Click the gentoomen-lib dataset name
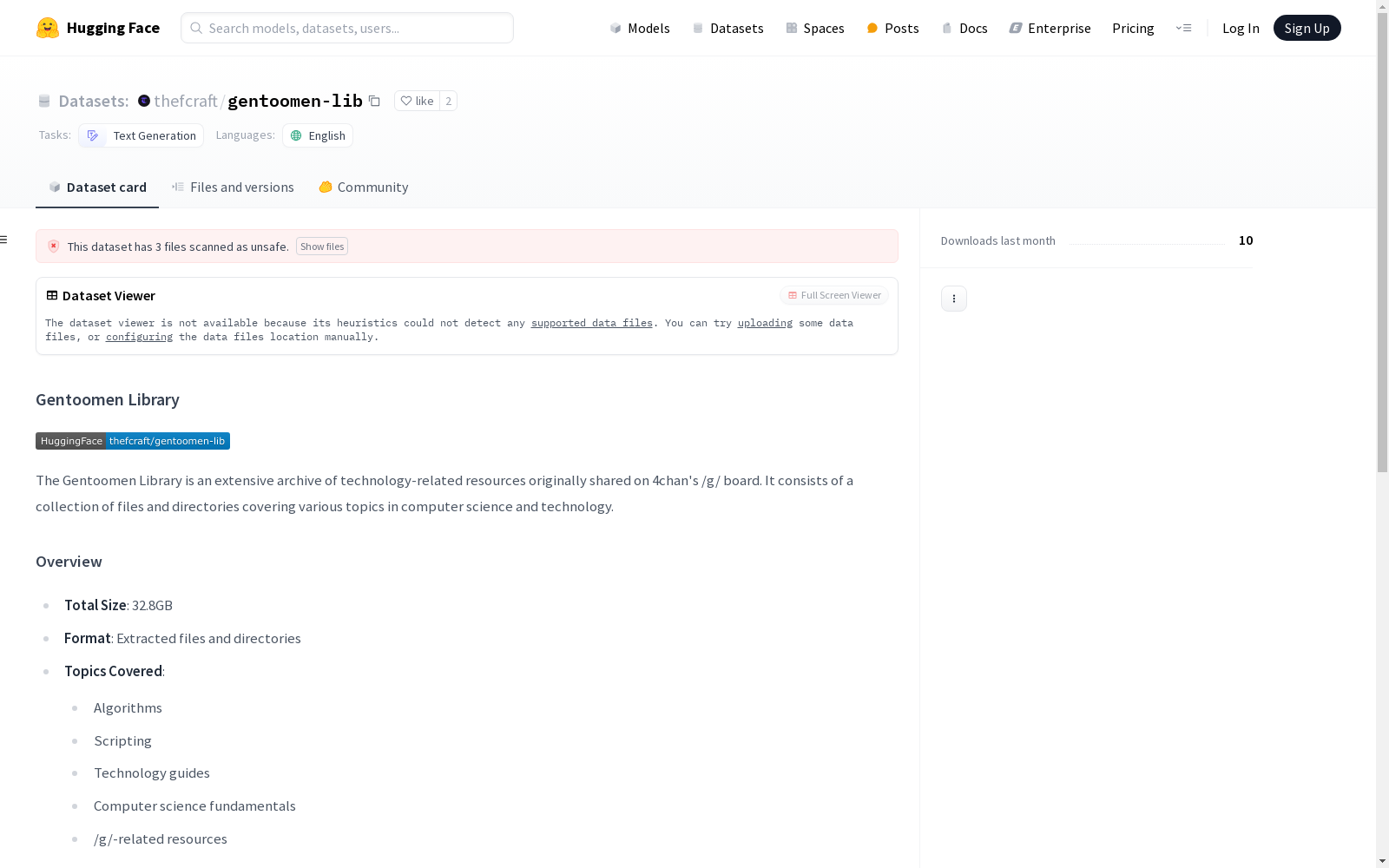 point(295,101)
